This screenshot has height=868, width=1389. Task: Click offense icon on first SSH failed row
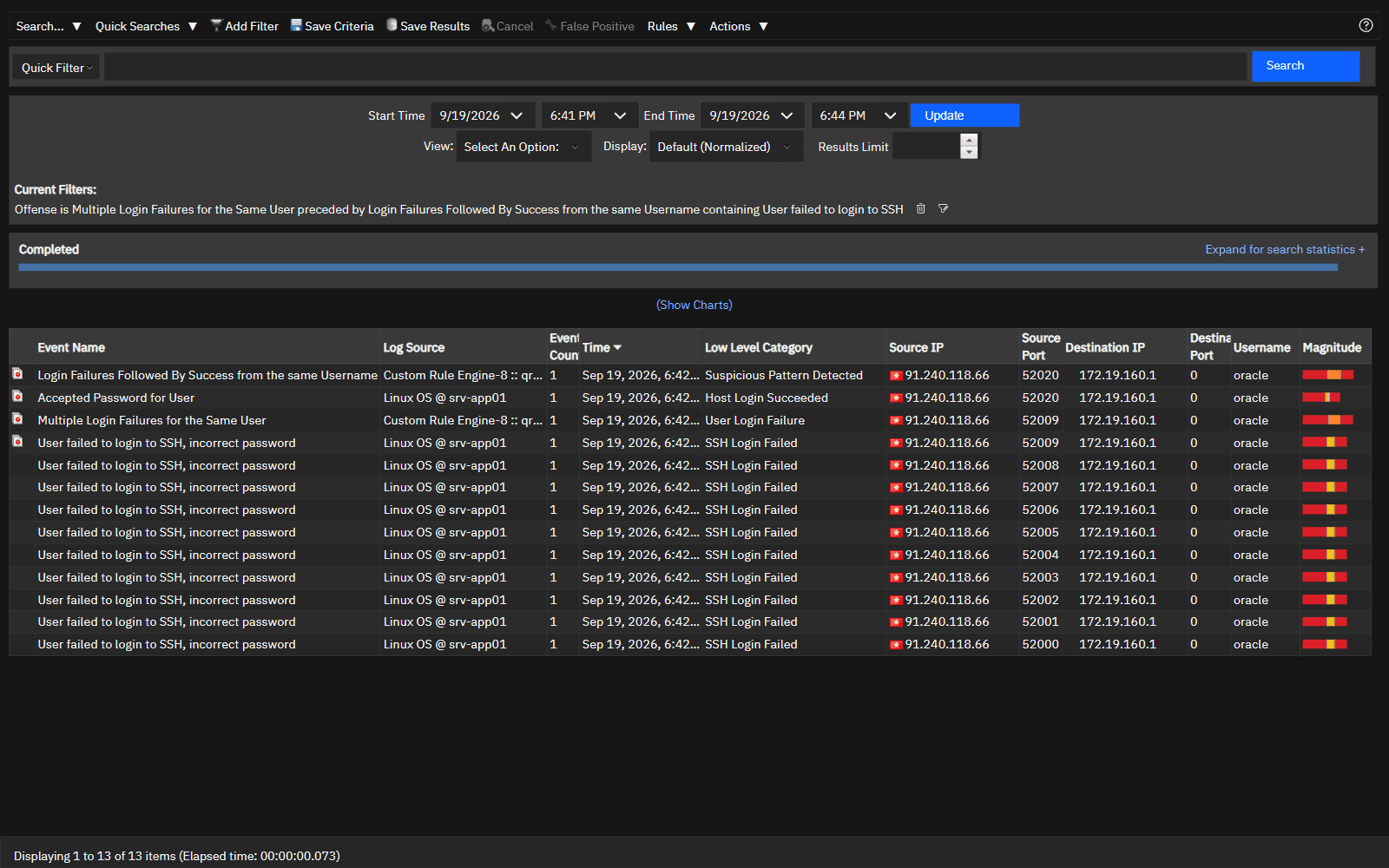[x=17, y=442]
